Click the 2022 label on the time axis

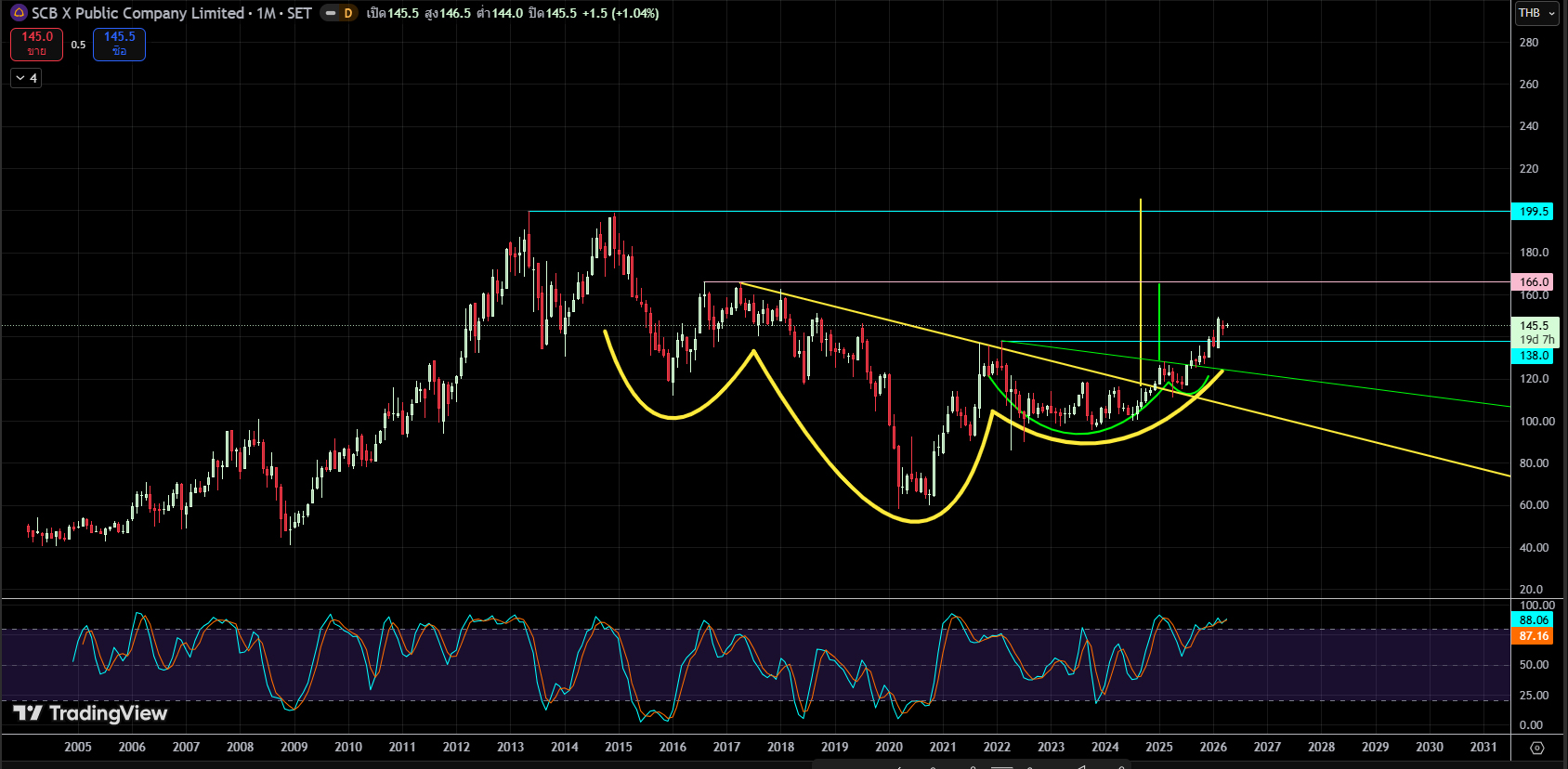click(997, 747)
